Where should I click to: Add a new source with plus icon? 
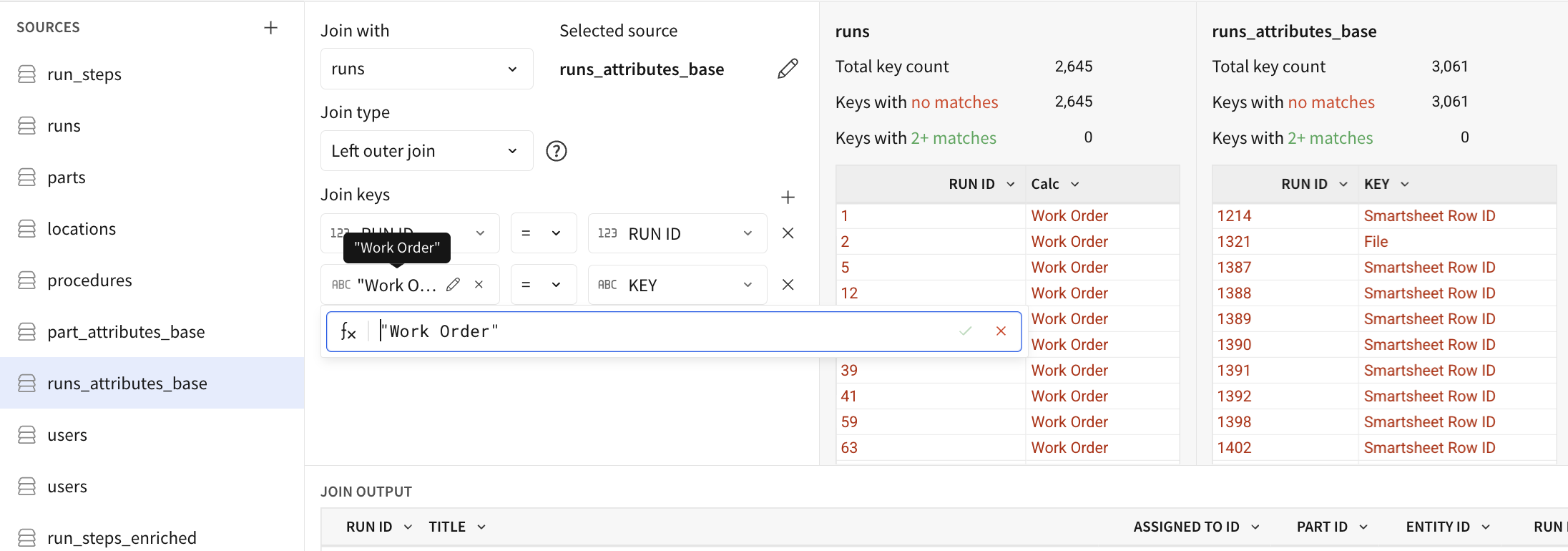pyautogui.click(x=270, y=28)
